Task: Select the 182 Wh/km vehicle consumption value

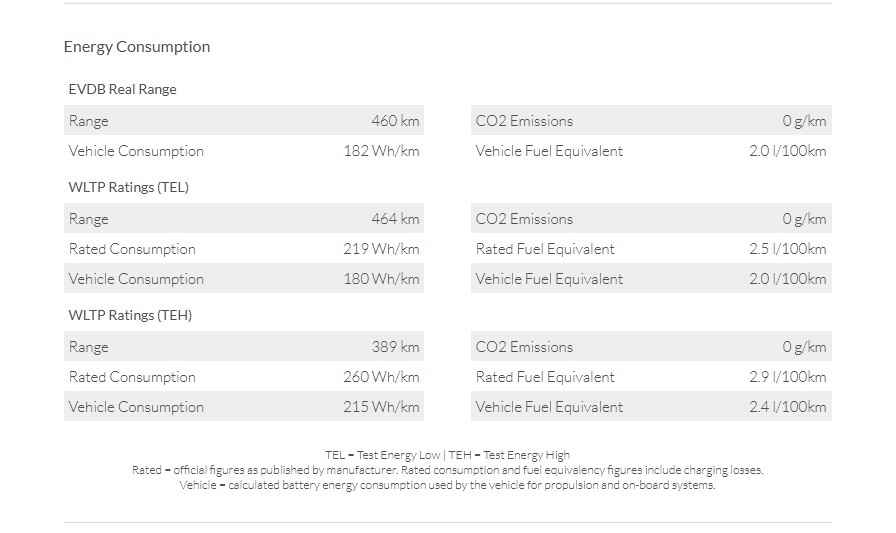Action: (x=381, y=151)
